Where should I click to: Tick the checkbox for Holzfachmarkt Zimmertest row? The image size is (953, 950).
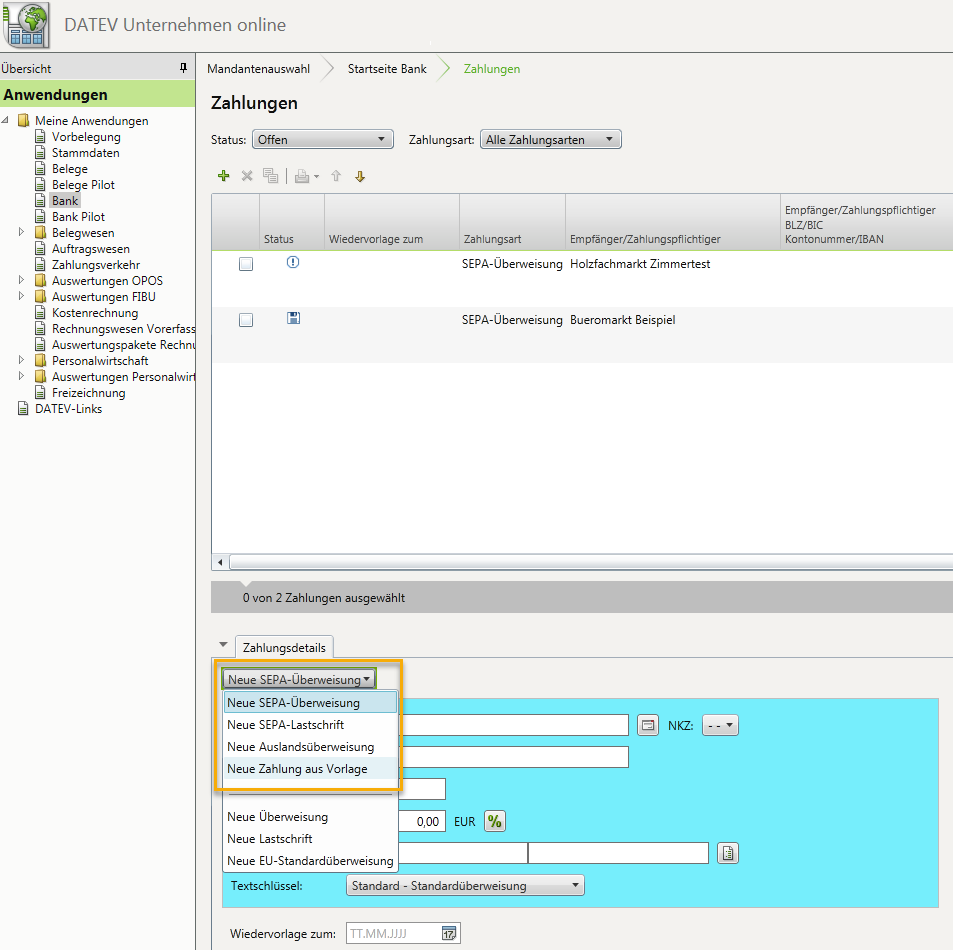click(246, 264)
